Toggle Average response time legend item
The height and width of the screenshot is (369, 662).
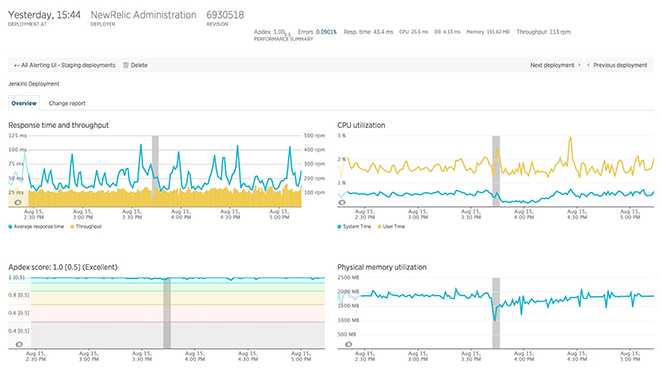tap(36, 227)
